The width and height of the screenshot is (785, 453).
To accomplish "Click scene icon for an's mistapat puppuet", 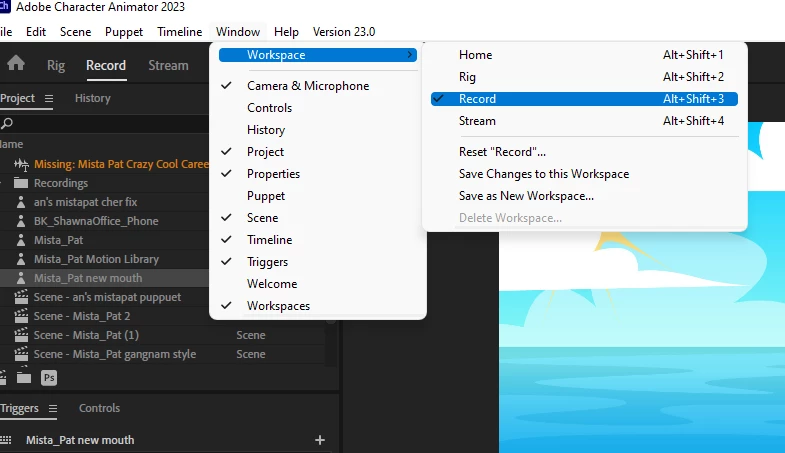I will coord(21,297).
